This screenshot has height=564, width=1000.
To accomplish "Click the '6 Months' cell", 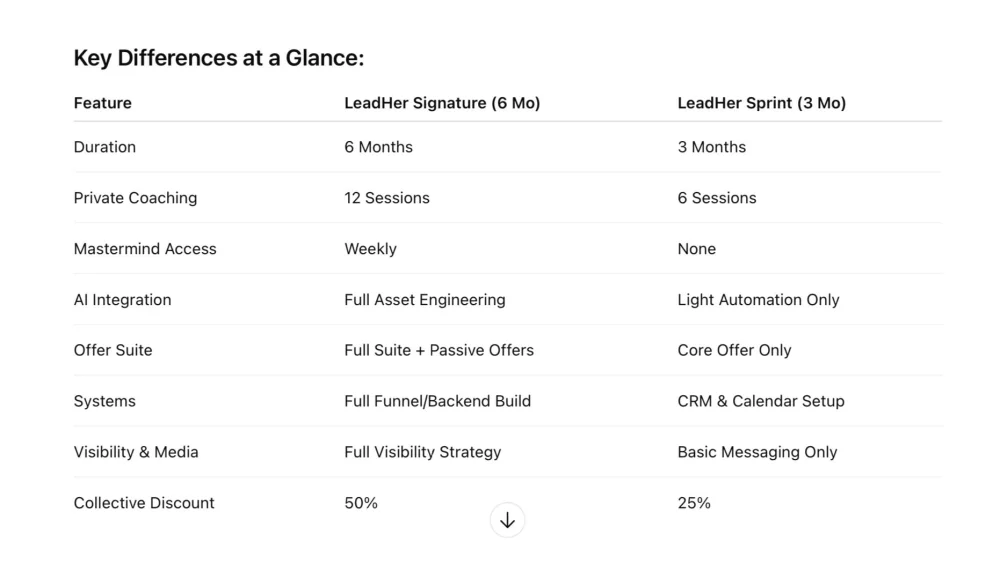I will pos(378,147).
